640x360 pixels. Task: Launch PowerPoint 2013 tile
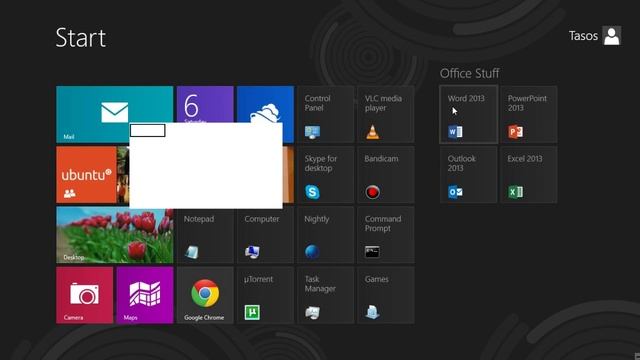click(x=529, y=115)
